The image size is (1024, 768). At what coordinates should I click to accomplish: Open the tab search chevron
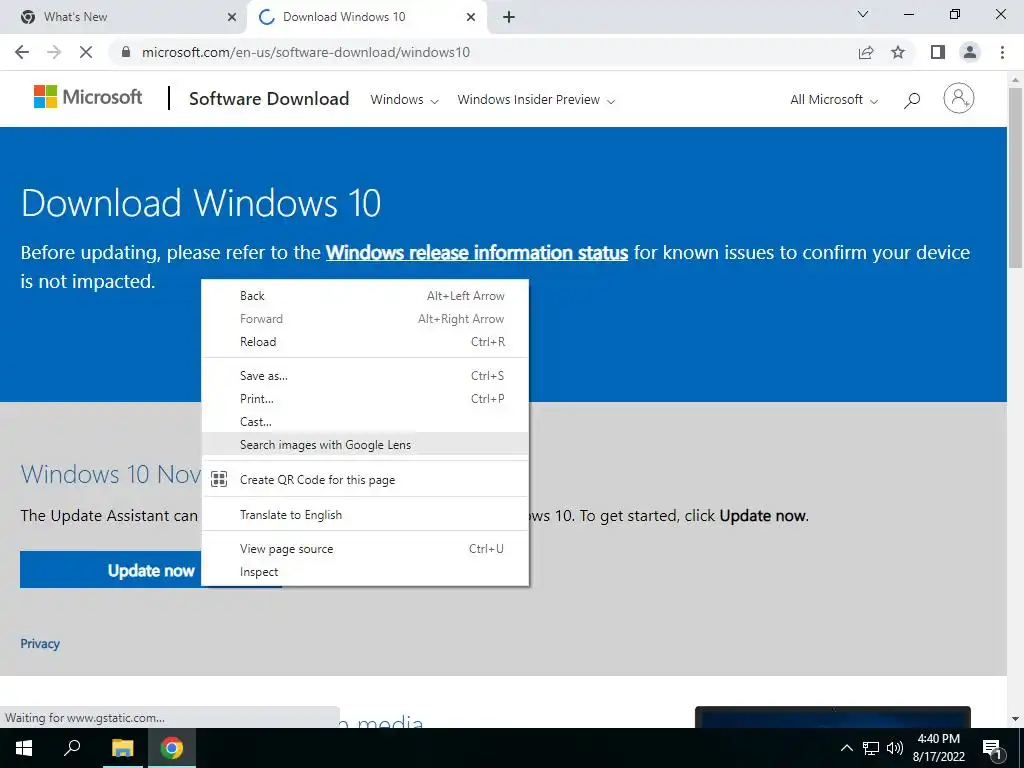click(x=863, y=14)
